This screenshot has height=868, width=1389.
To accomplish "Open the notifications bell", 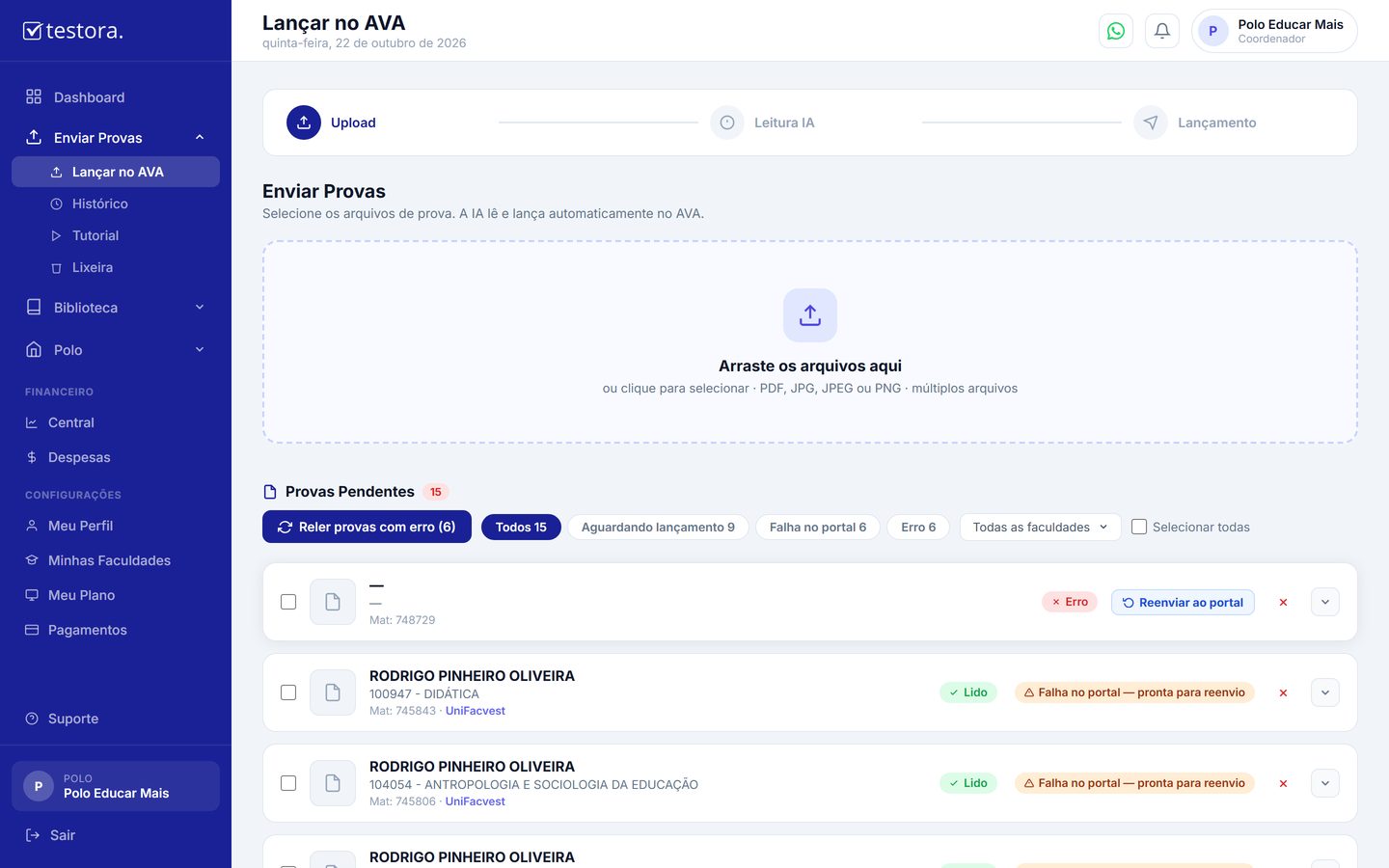I will pos(1162,31).
